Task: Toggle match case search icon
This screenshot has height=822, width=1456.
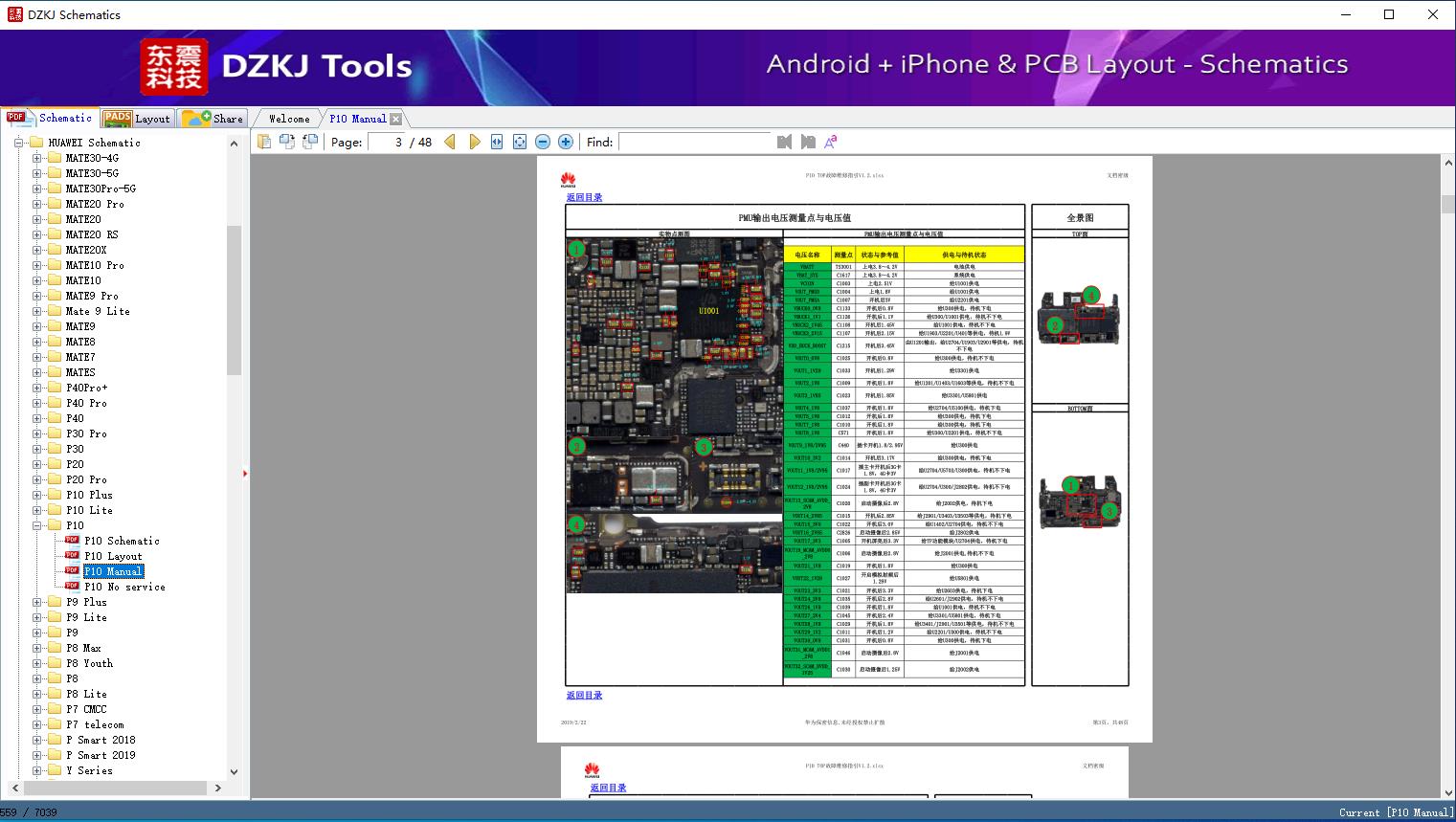Action: click(831, 142)
